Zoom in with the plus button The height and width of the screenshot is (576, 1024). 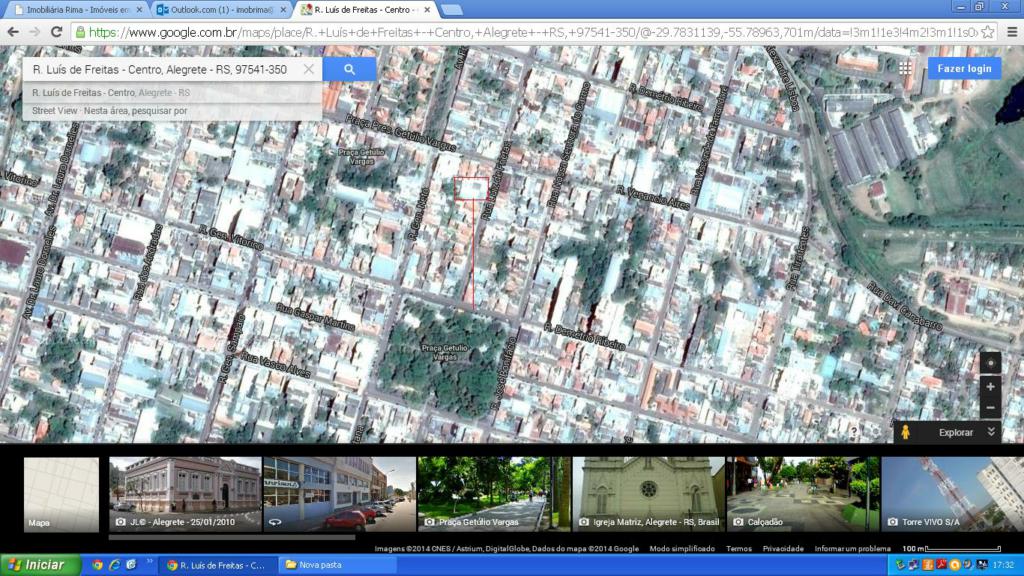click(990, 387)
